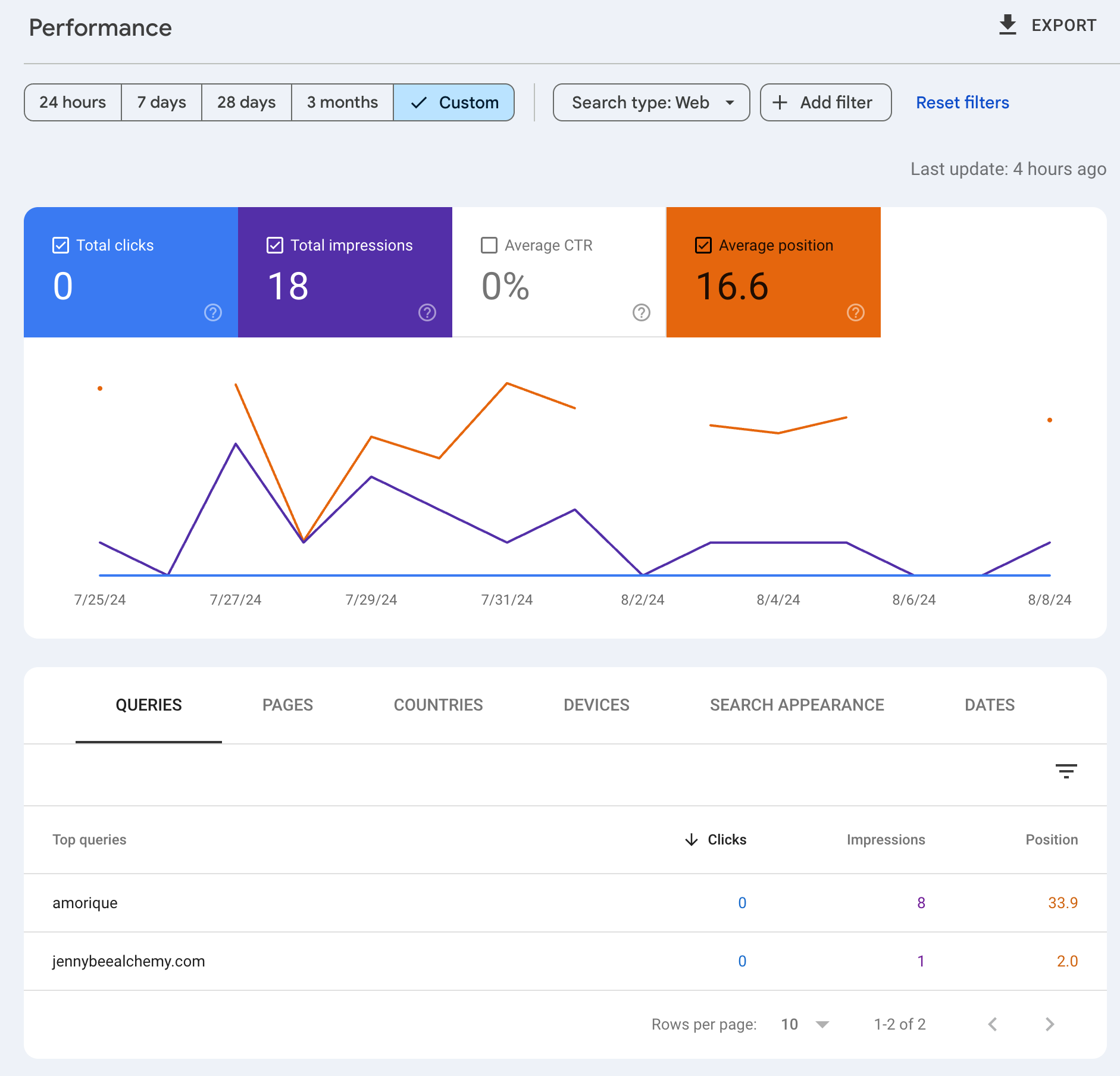Click position value 33.9 for amorique
Image resolution: width=1120 pixels, height=1076 pixels.
pyautogui.click(x=1063, y=903)
